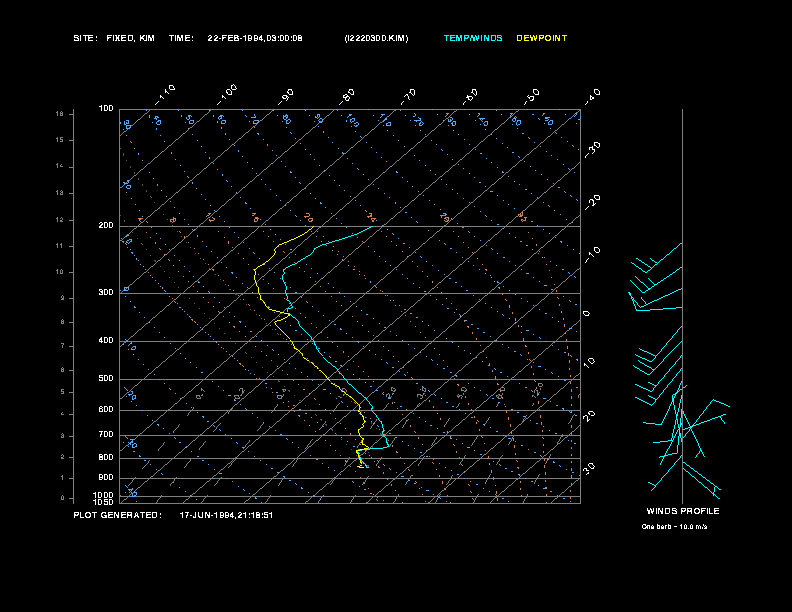Click the DEWPOINT legend label
Viewport: 792px width, 612px height.
pyautogui.click(x=541, y=38)
